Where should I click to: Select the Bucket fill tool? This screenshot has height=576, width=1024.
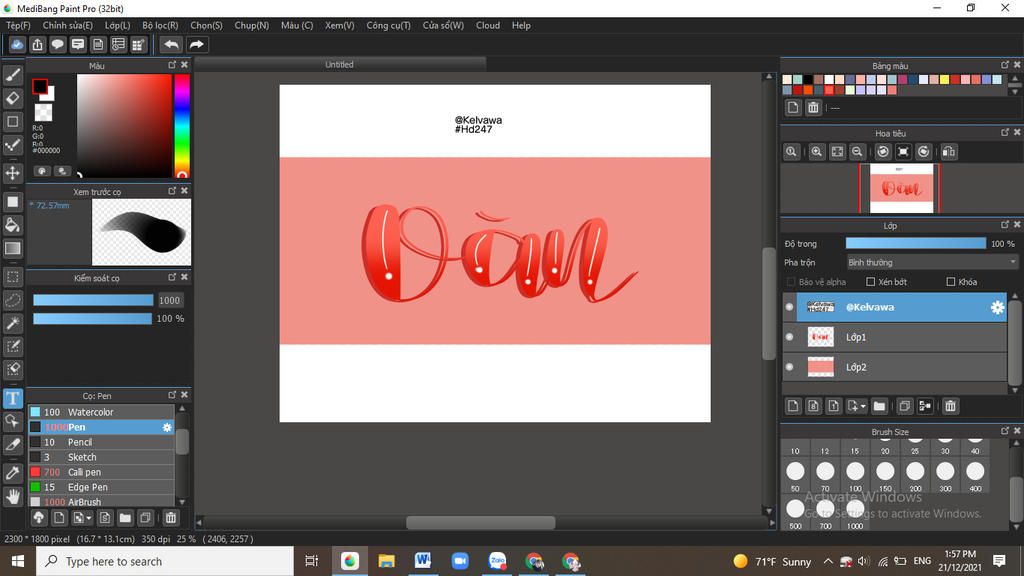12,225
